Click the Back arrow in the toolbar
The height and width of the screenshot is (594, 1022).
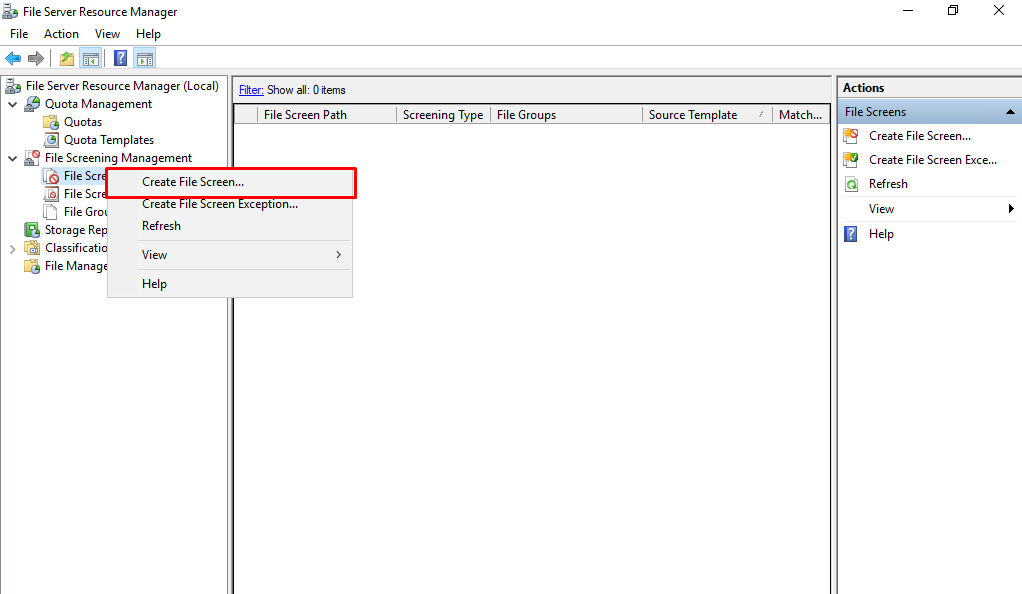point(13,59)
